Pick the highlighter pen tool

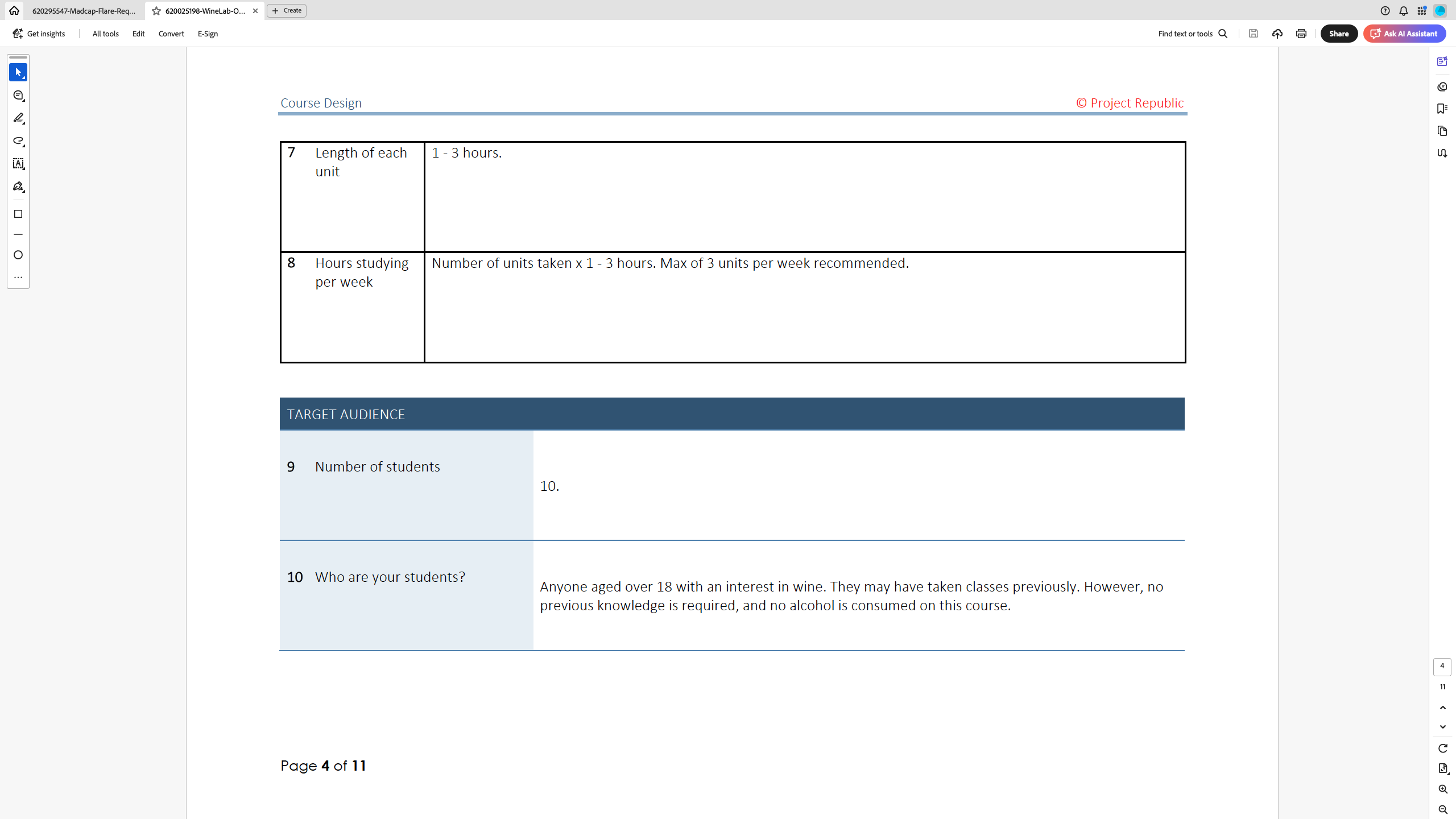click(18, 118)
